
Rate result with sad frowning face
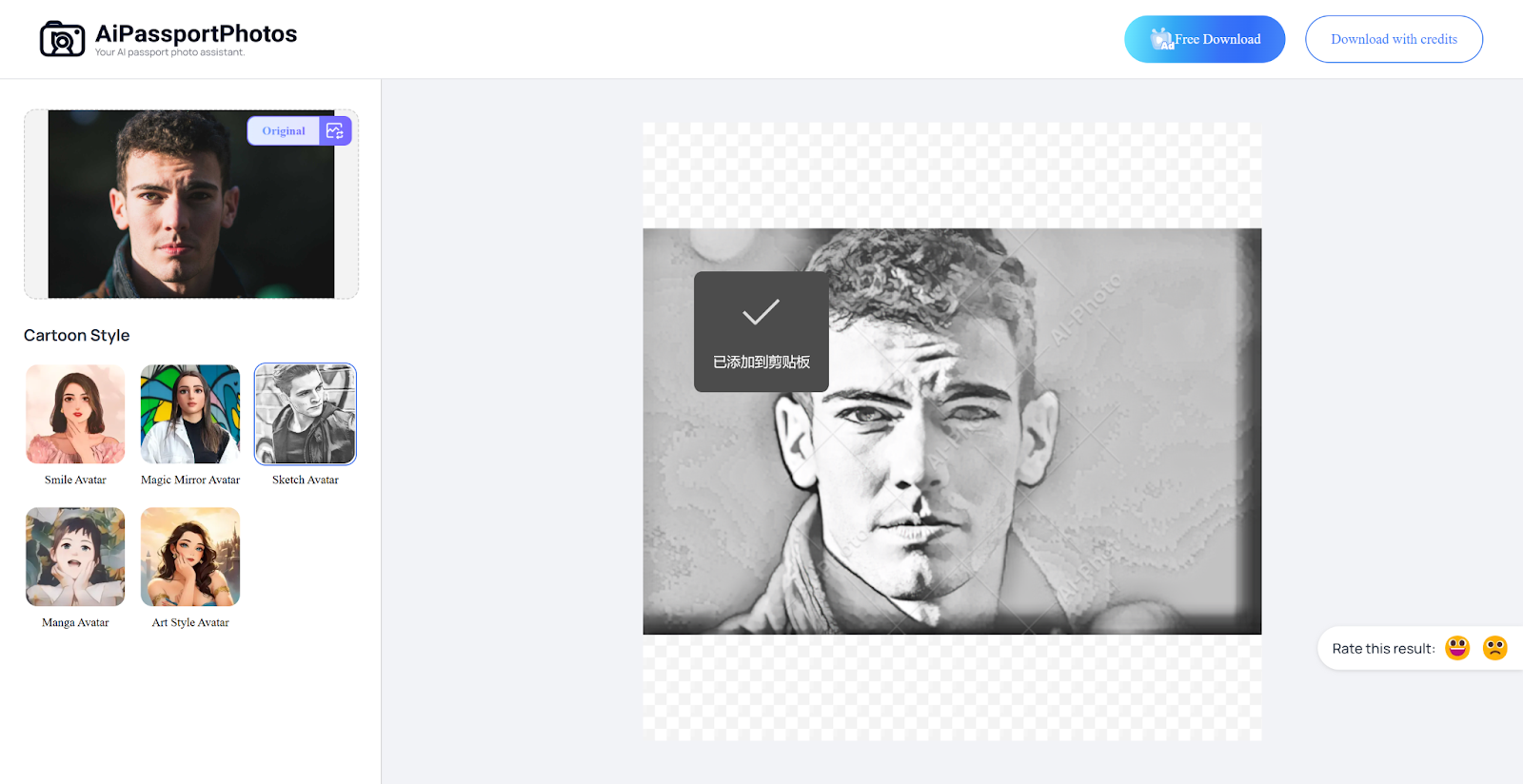pos(1495,648)
